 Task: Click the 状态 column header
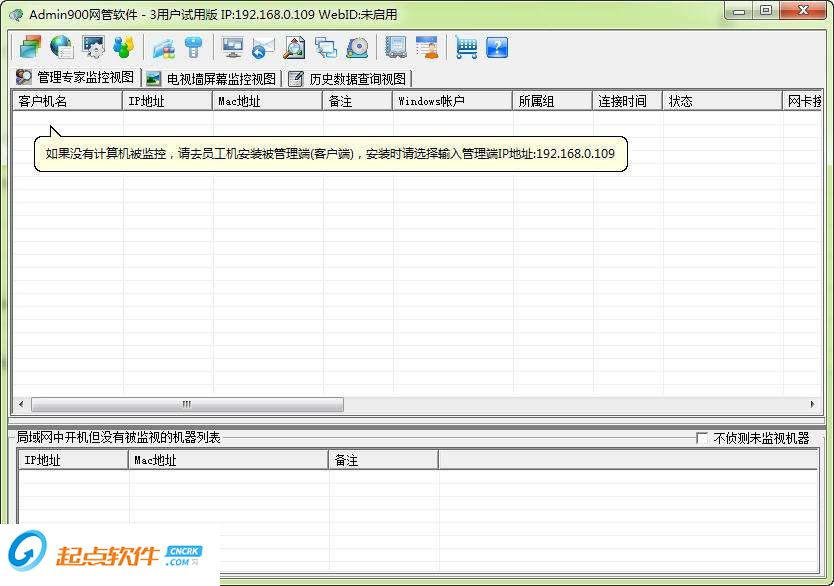(x=722, y=101)
